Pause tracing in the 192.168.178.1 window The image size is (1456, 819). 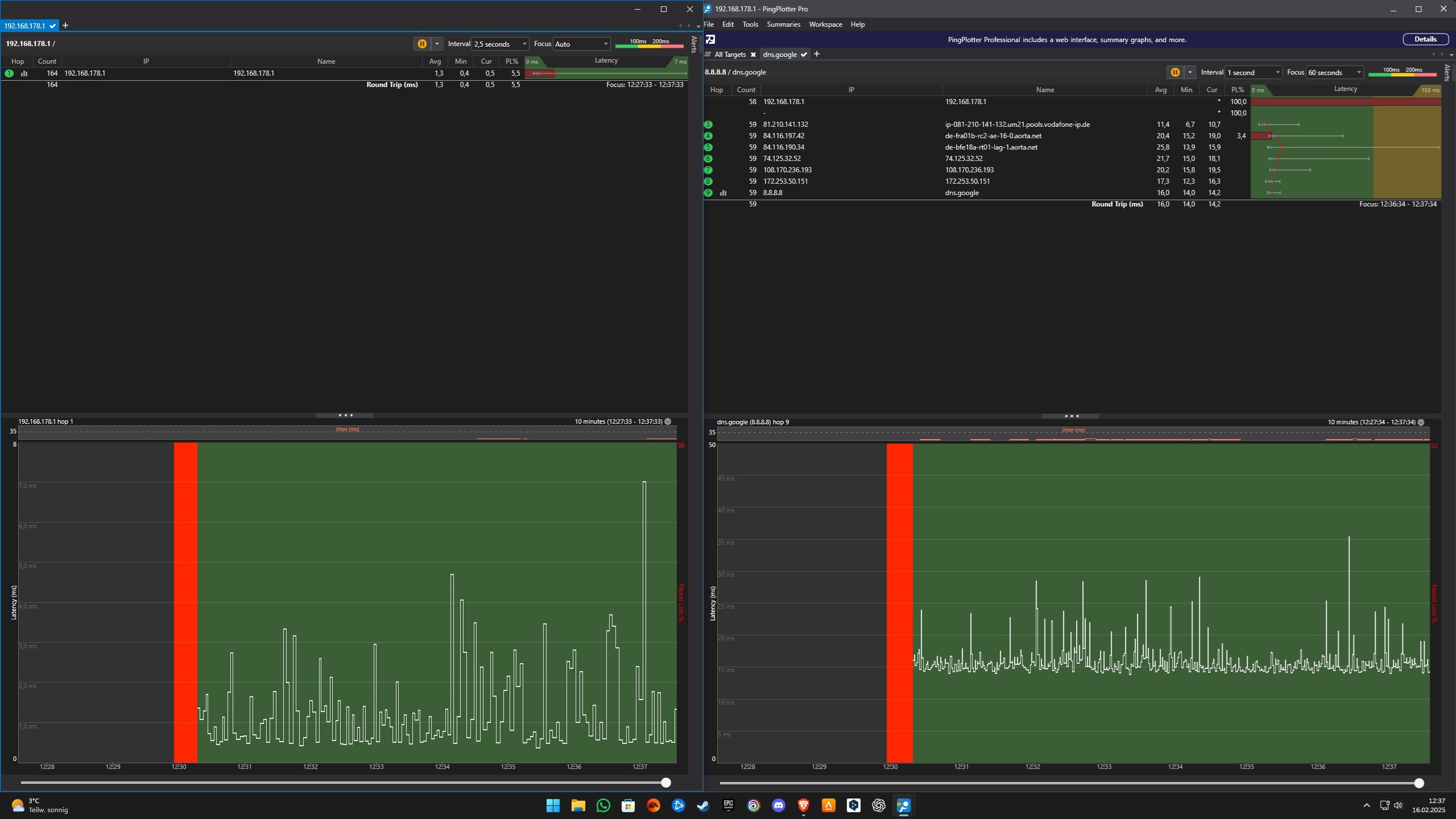tap(422, 44)
